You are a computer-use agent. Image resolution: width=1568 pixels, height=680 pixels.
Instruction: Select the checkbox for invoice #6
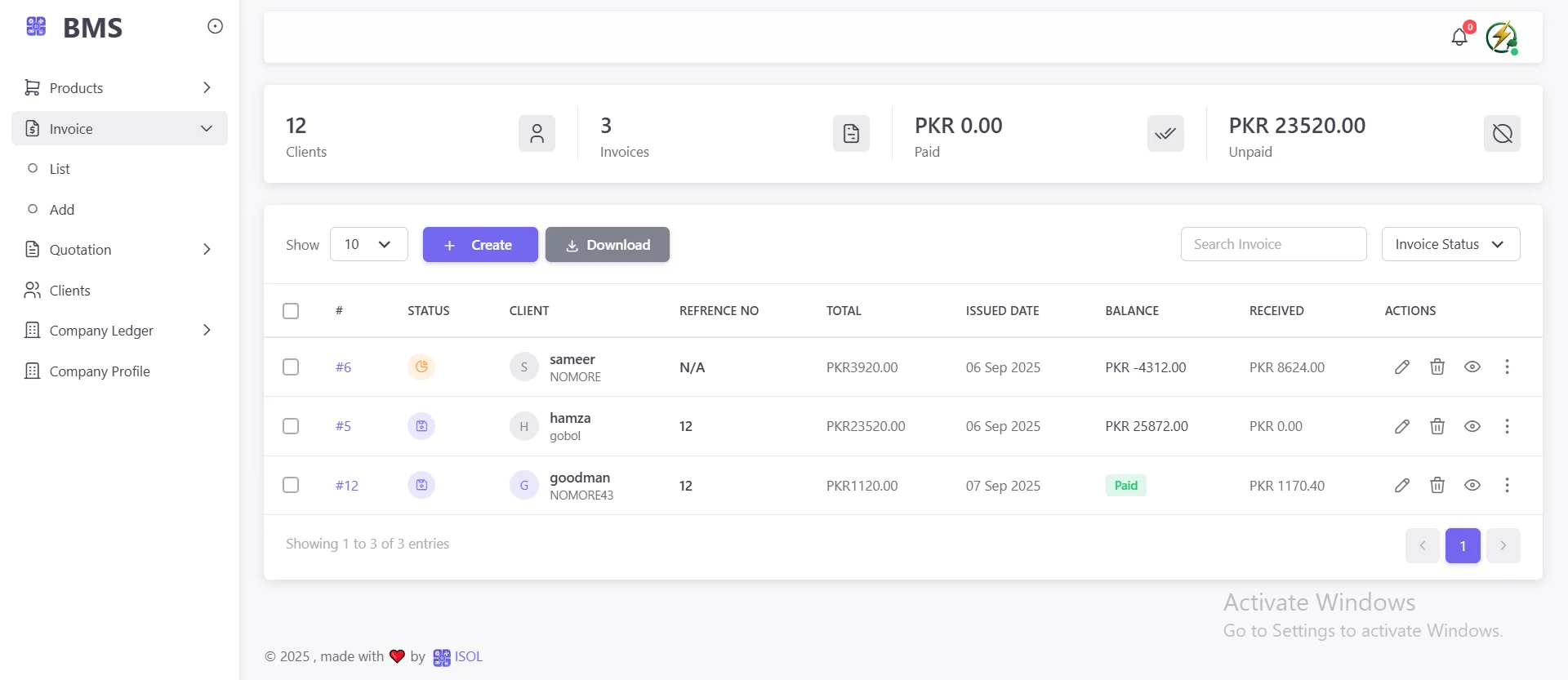coord(291,367)
